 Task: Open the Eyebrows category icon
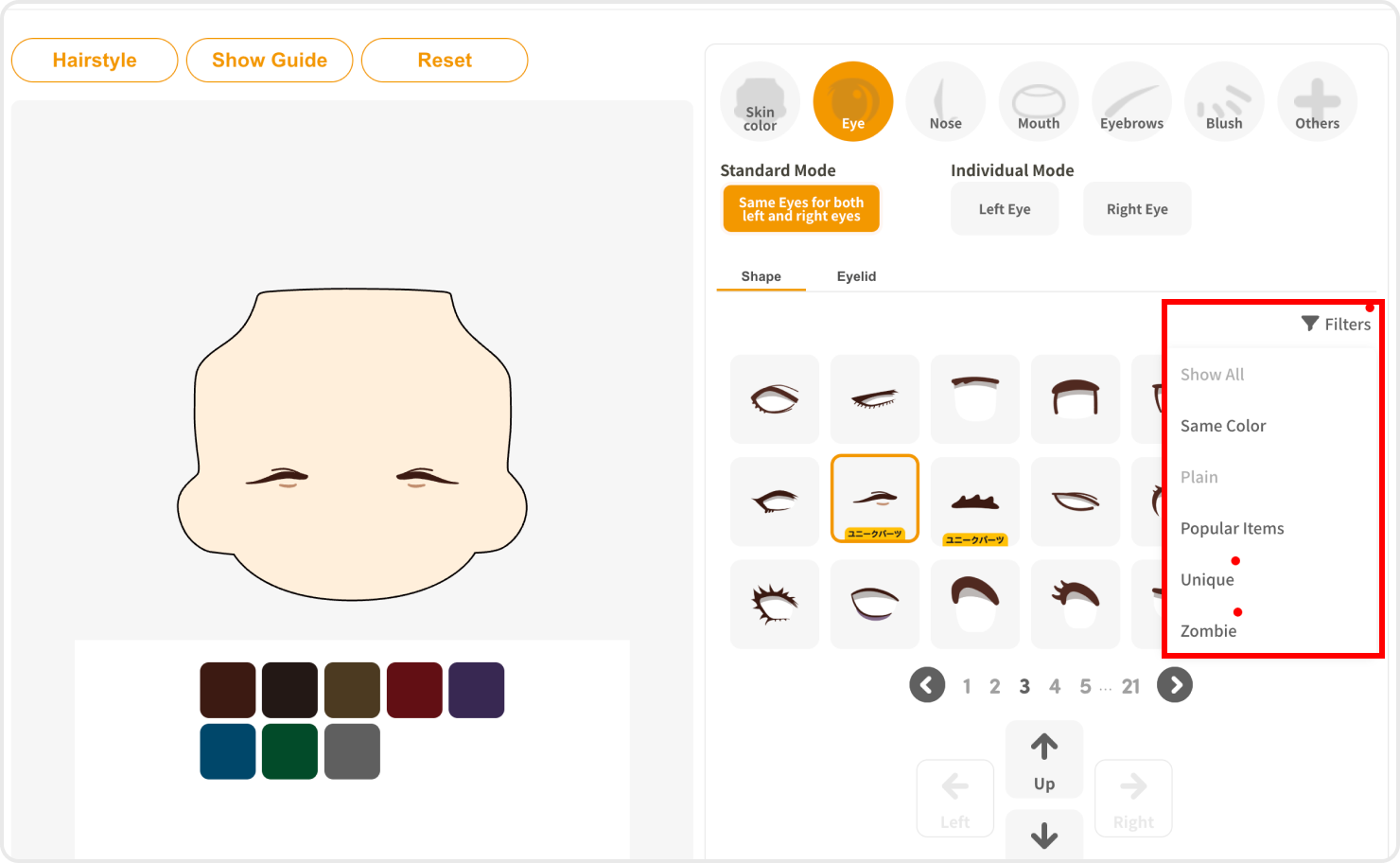point(1131,102)
